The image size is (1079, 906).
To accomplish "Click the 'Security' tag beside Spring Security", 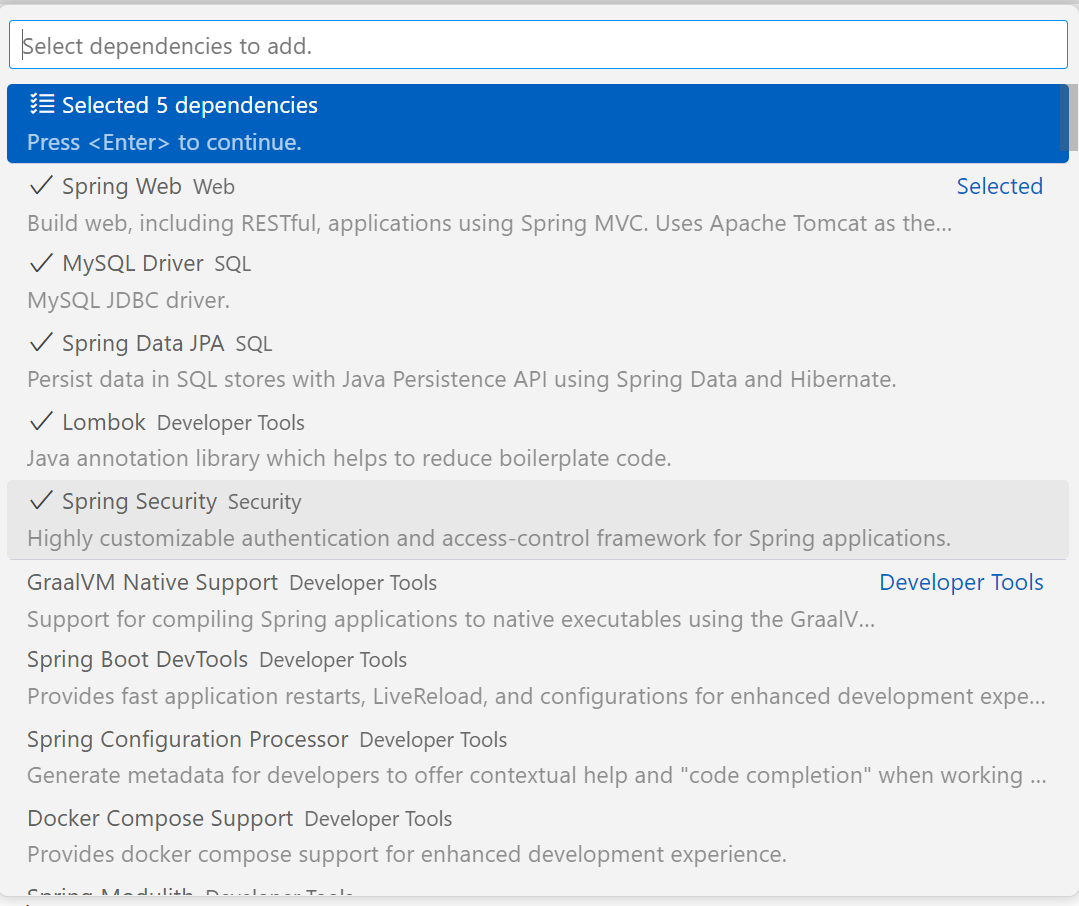I will pos(264,503).
